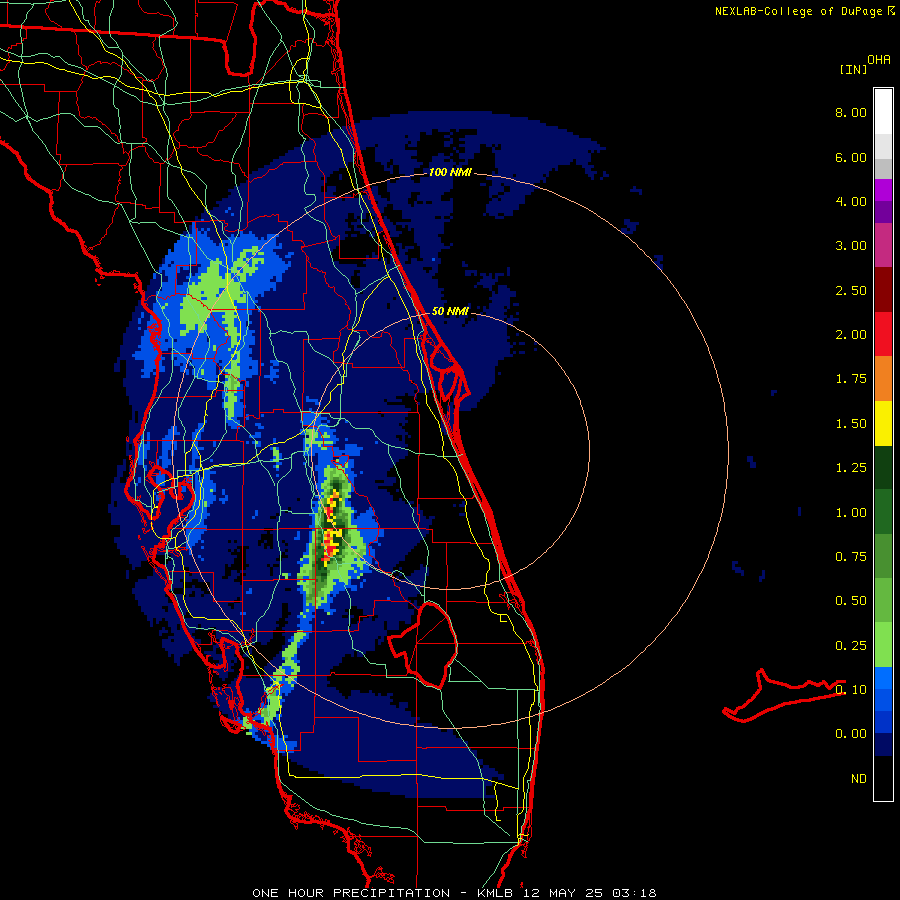Click the 2.00 legend value
The height and width of the screenshot is (900, 900).
851,335
